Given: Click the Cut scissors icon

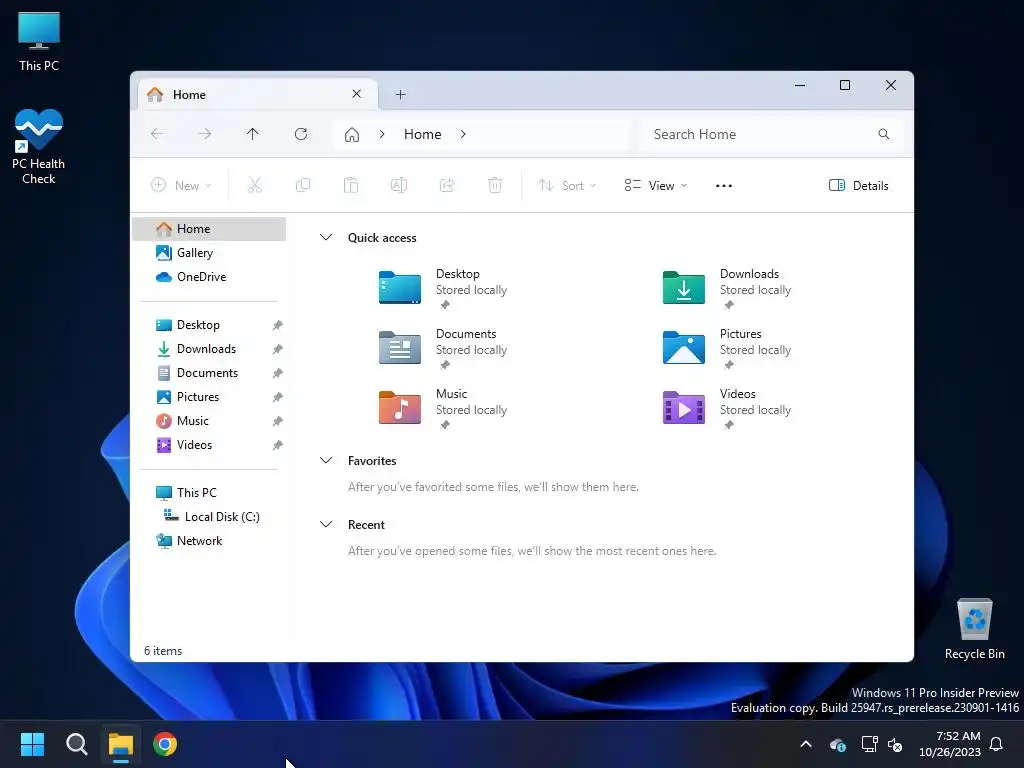Looking at the screenshot, I should pos(255,185).
